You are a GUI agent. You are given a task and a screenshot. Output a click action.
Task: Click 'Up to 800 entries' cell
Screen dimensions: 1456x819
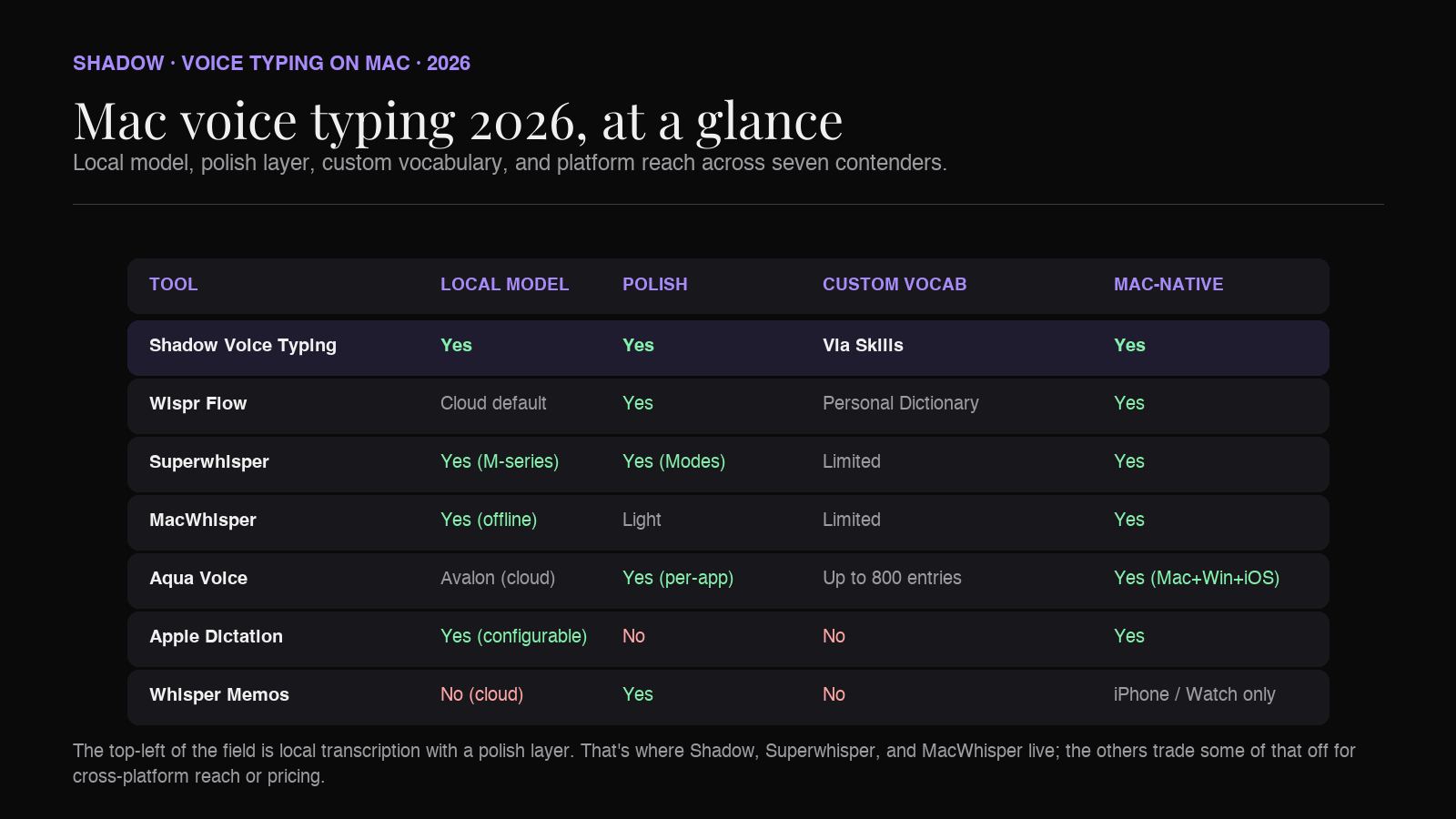point(892,579)
